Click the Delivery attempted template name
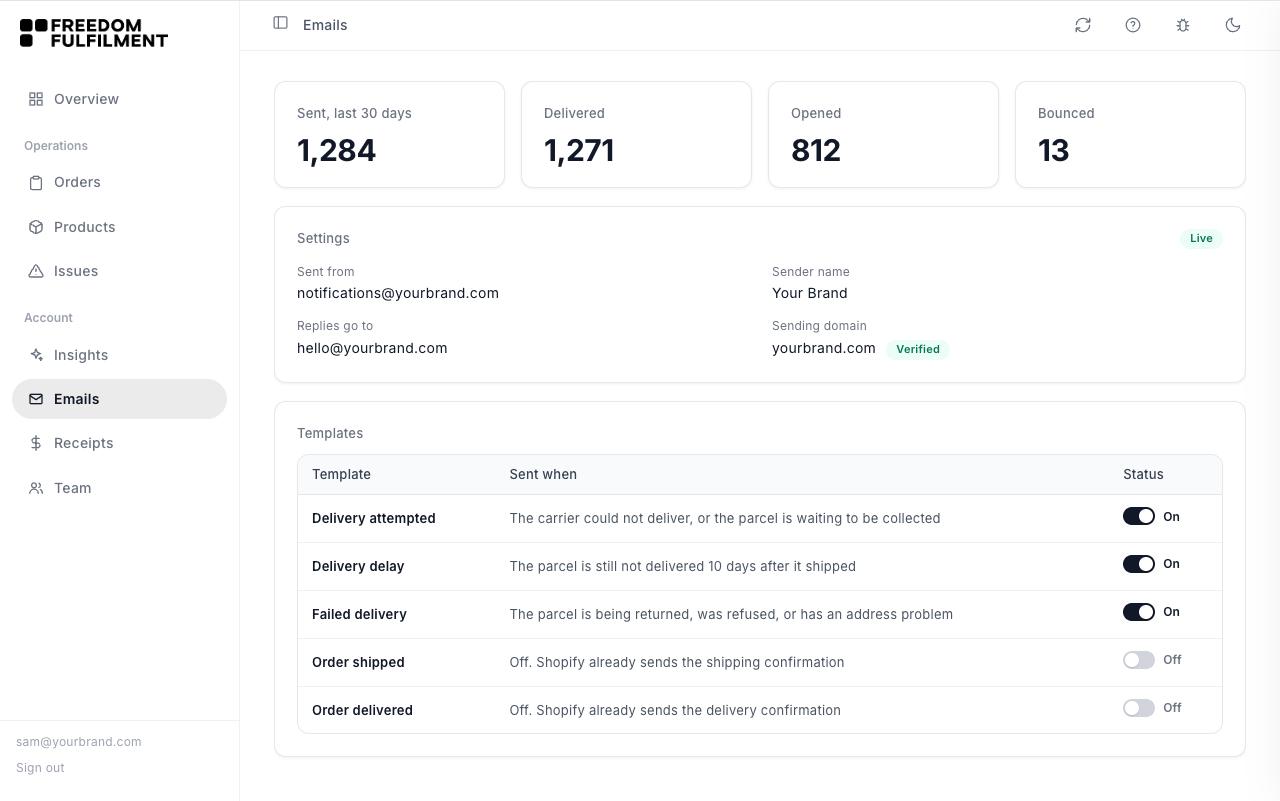 coord(374,518)
